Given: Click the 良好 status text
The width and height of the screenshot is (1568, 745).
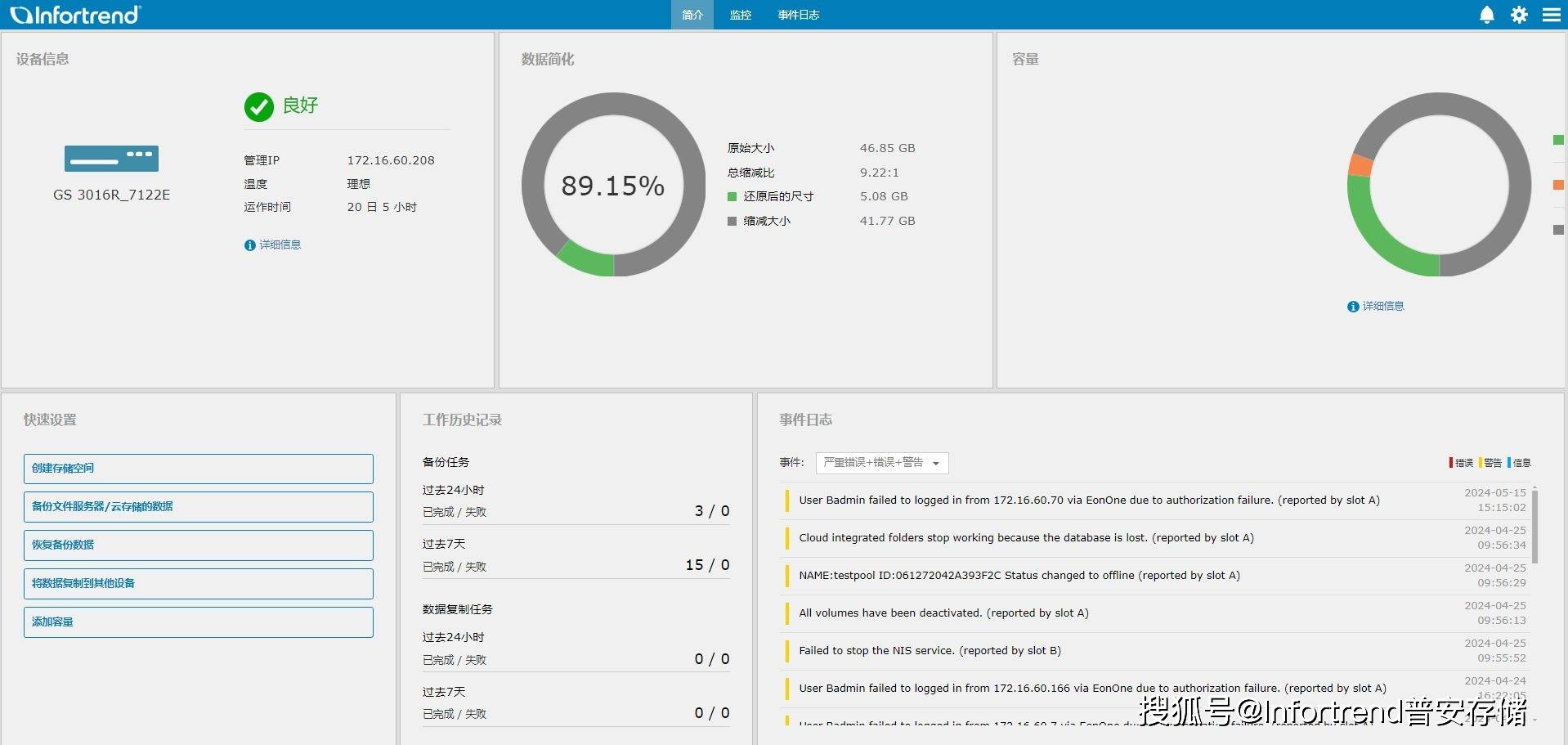Looking at the screenshot, I should (x=300, y=105).
